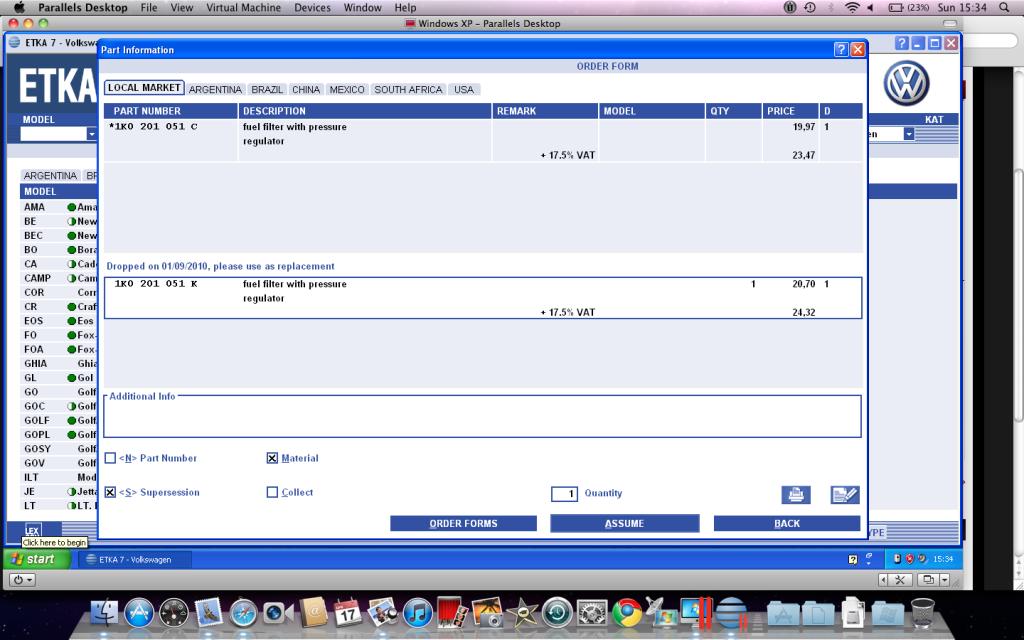The height and width of the screenshot is (640, 1024).
Task: Click the ARGENTINA tab behind in the ETKA window
Action: [x=50, y=176]
